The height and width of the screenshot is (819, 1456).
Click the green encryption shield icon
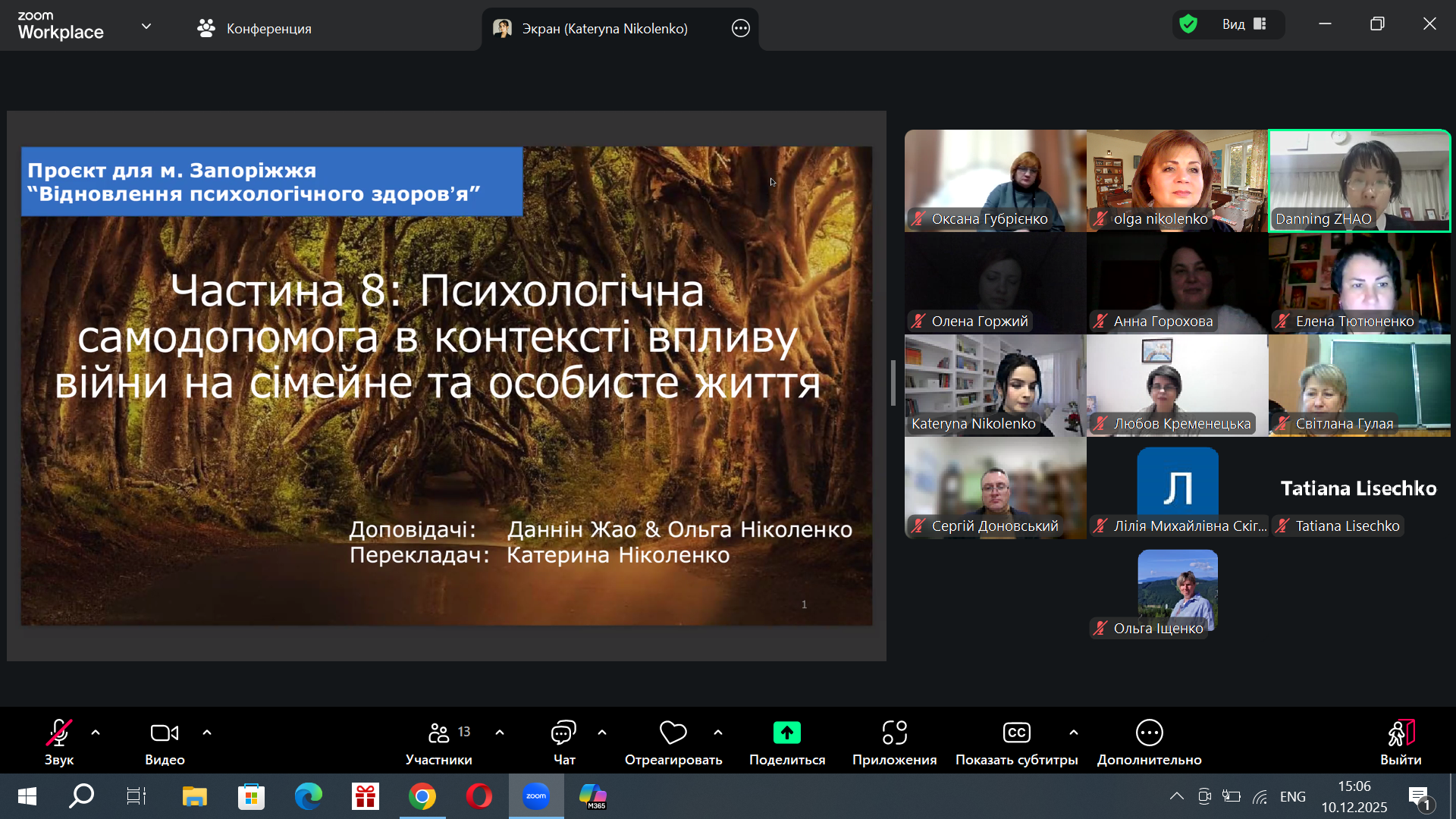pos(1188,24)
